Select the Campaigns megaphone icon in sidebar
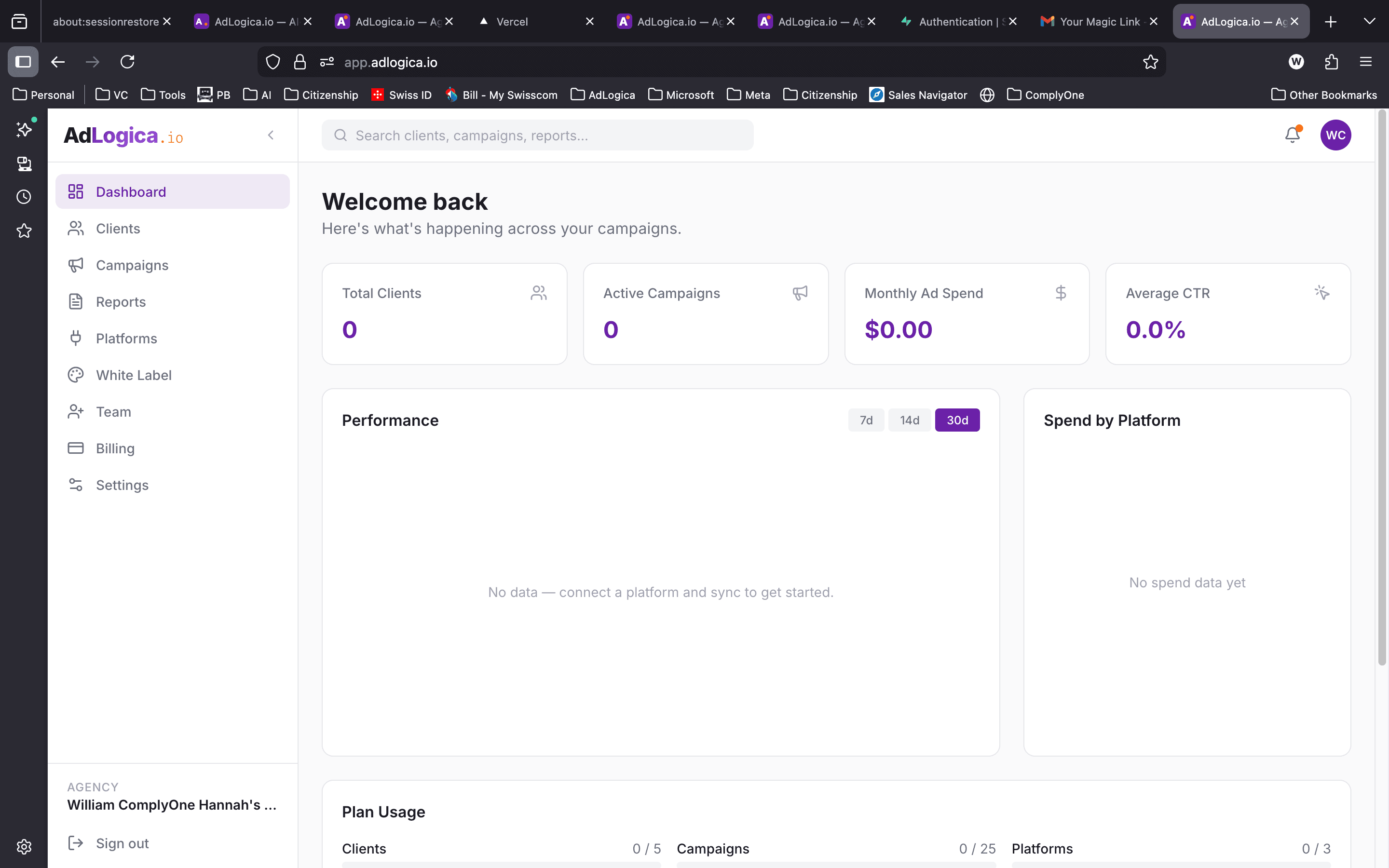The height and width of the screenshot is (868, 1389). pos(76,265)
